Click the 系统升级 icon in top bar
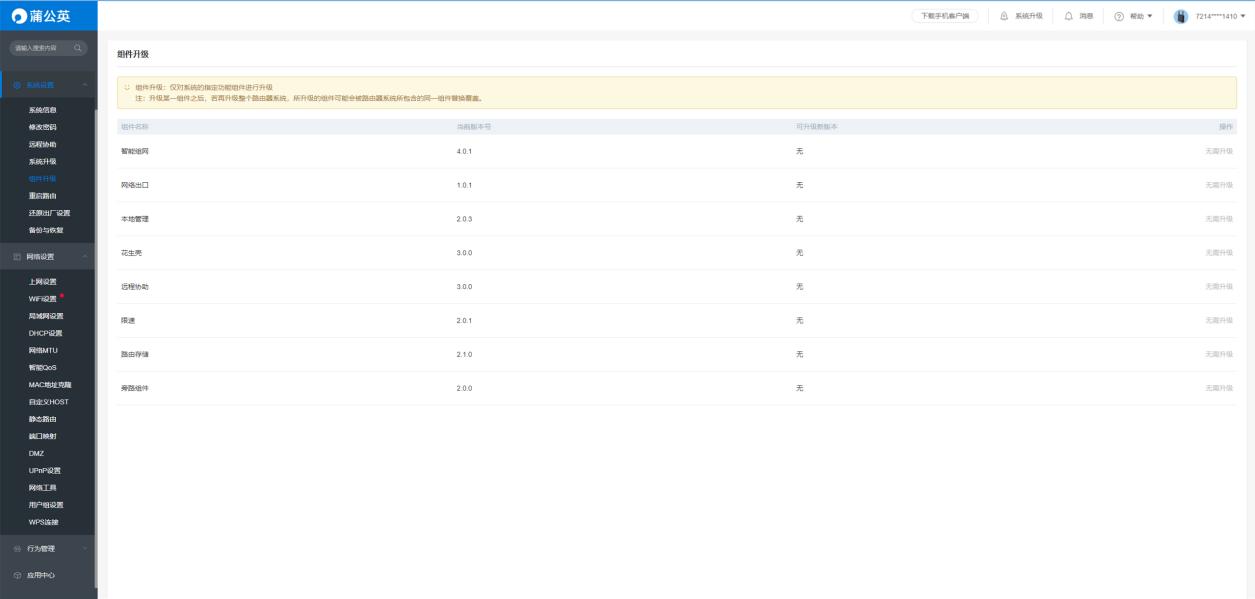Viewport: 1255px width, 599px height. 1004,16
